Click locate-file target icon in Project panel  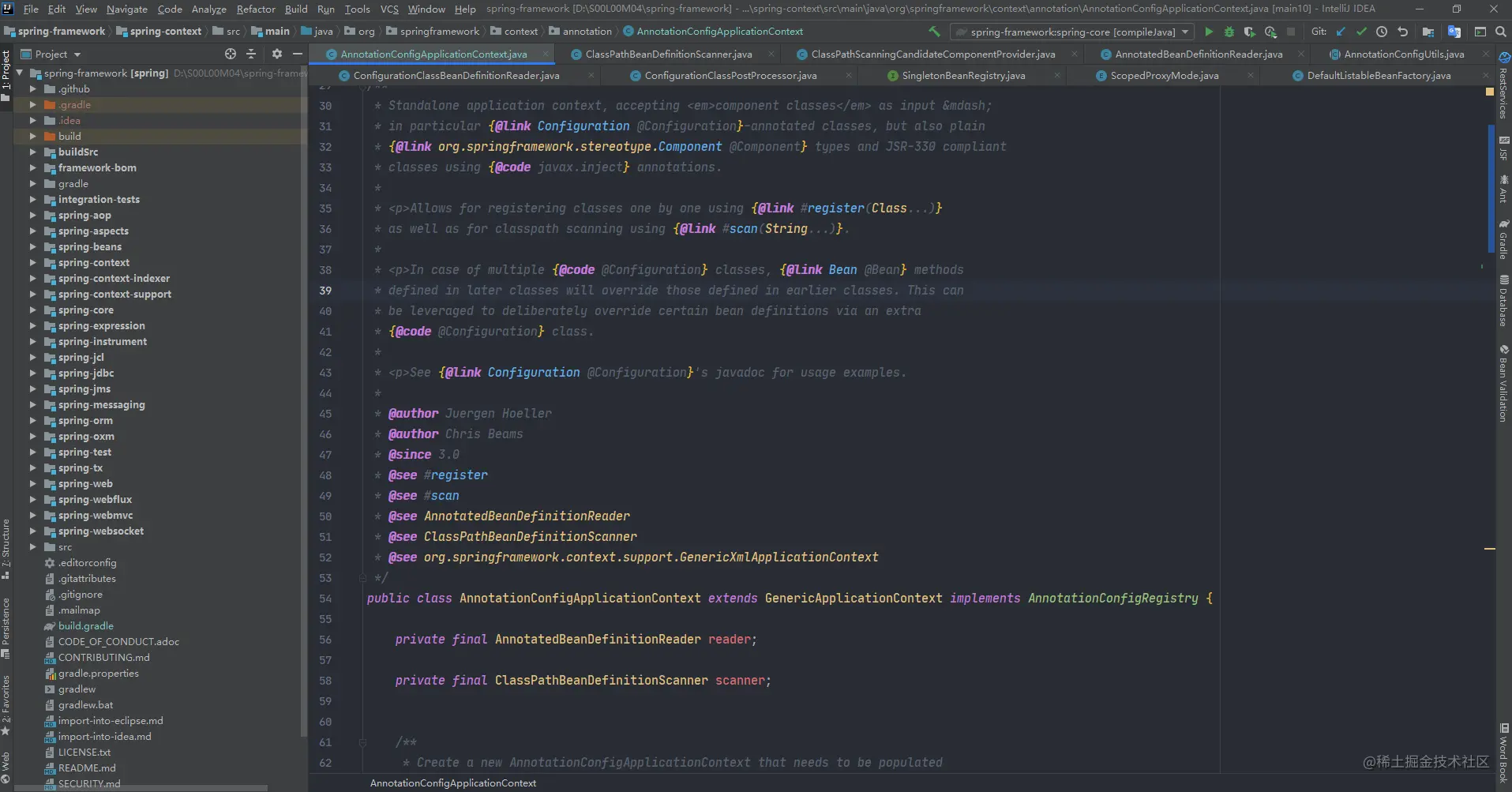click(x=231, y=54)
